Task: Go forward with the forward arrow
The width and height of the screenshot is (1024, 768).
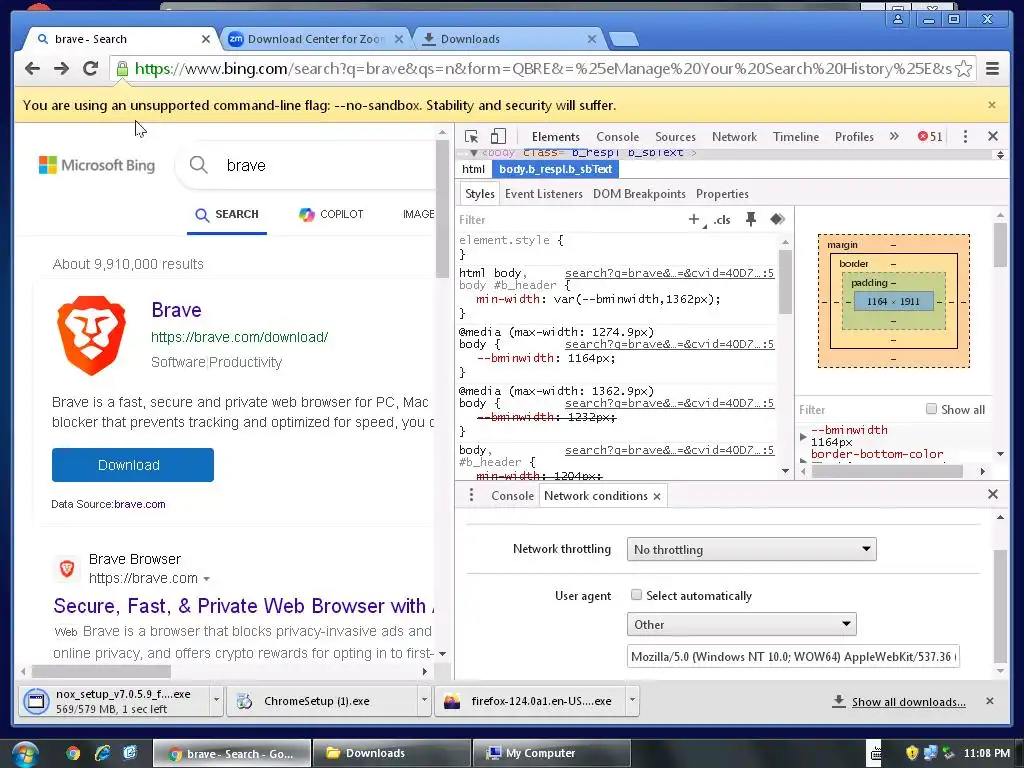Action: 61,68
